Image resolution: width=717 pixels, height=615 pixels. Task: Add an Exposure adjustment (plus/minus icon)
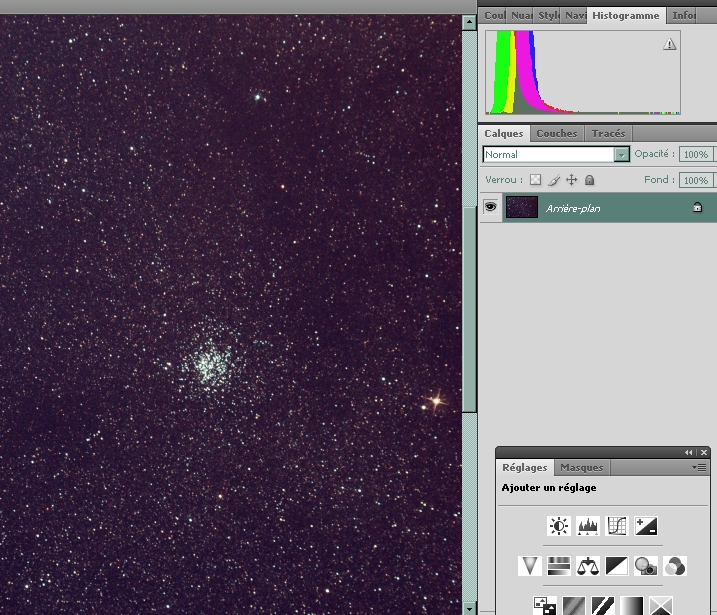pyautogui.click(x=646, y=526)
